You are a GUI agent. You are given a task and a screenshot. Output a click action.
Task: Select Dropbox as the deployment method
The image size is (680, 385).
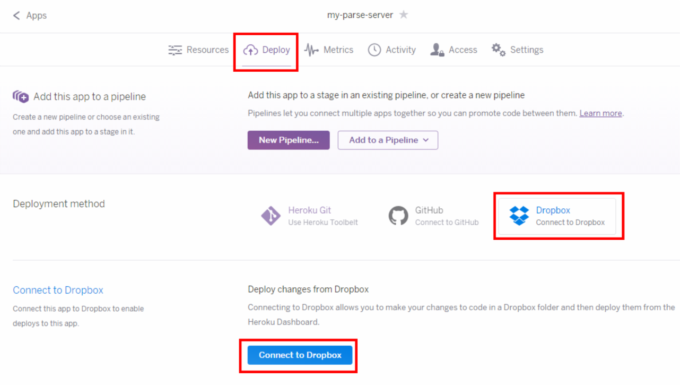point(557,216)
